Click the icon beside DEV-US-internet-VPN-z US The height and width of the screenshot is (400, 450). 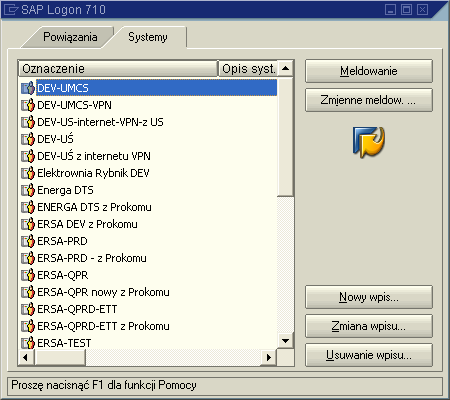28,122
